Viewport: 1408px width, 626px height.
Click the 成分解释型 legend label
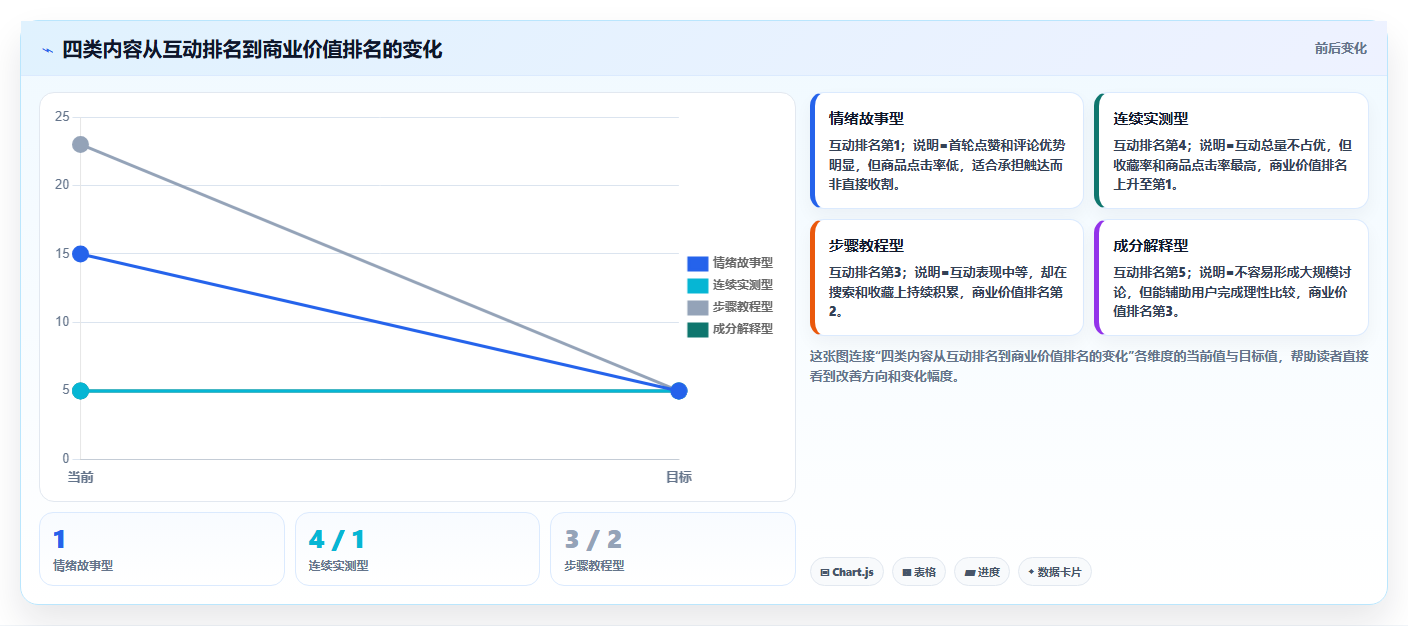743,329
